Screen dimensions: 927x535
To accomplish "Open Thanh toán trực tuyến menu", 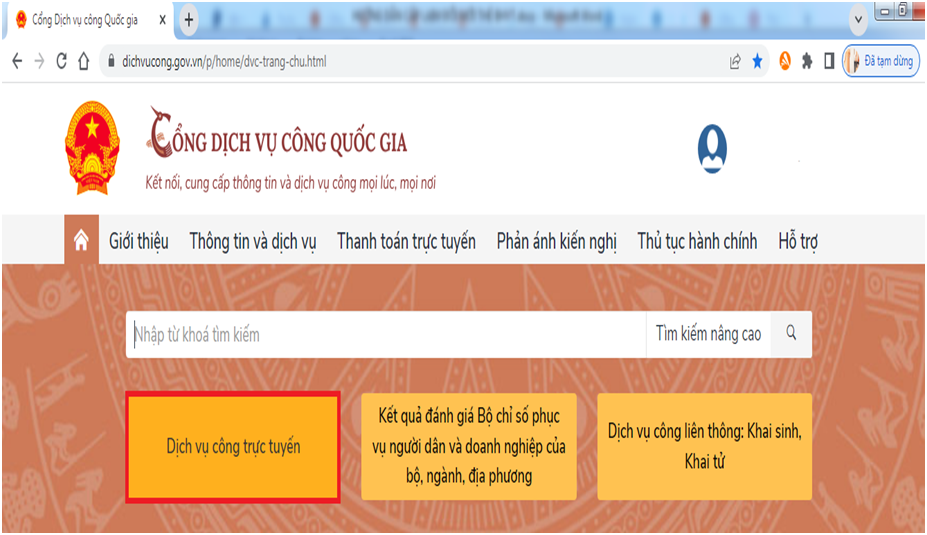I will tap(406, 241).
